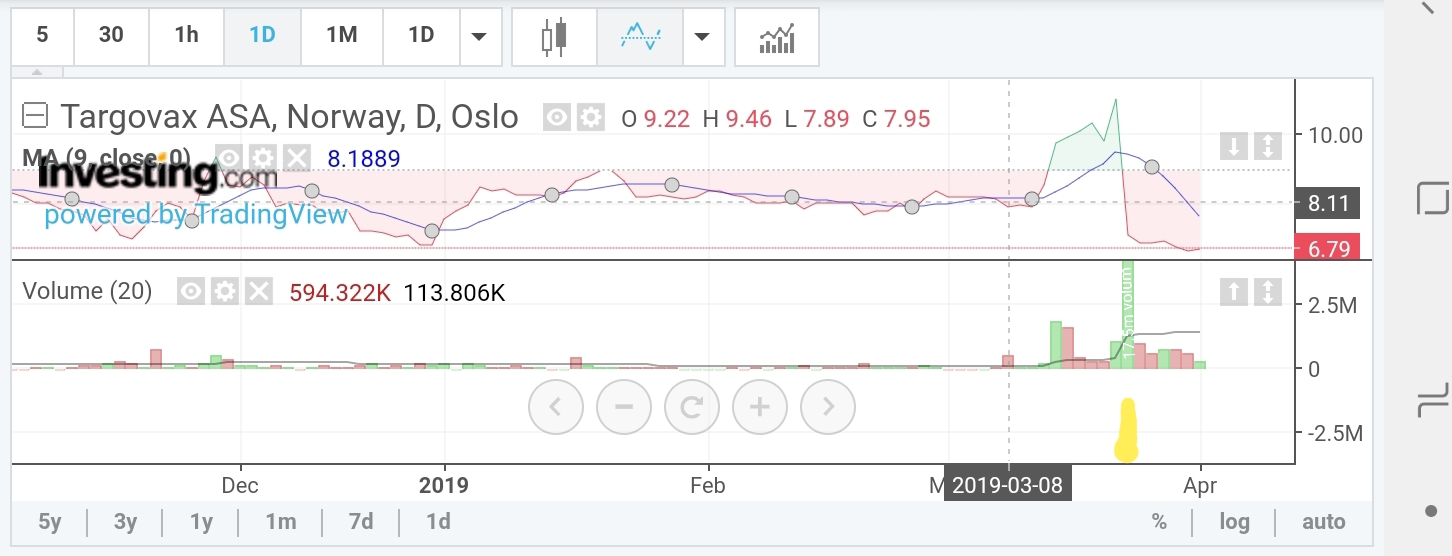Expand the time interval dropdown arrow
The height and width of the screenshot is (556, 1452).
point(479,37)
